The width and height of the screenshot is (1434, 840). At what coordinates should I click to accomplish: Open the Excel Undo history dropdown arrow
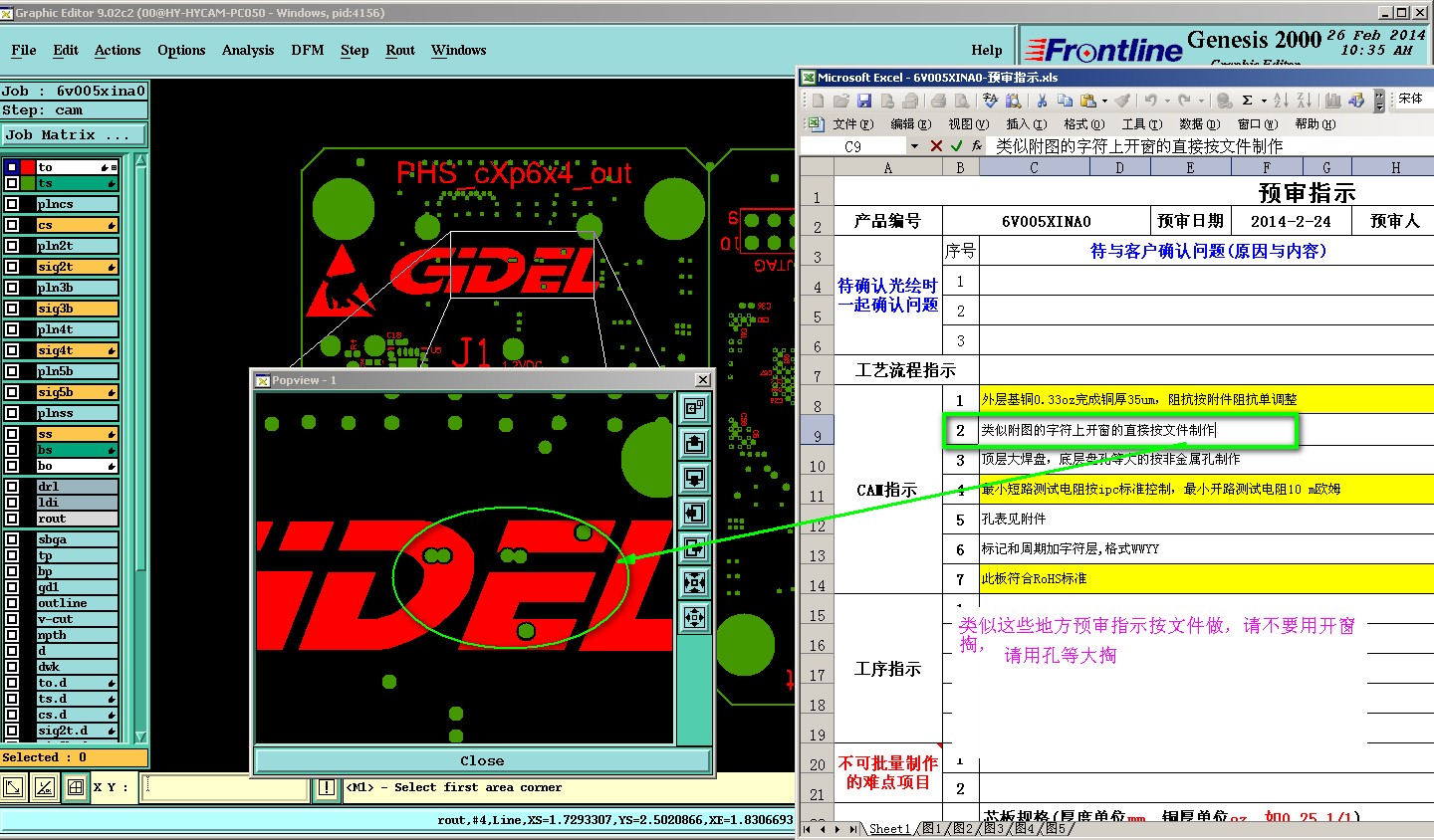point(1166,101)
